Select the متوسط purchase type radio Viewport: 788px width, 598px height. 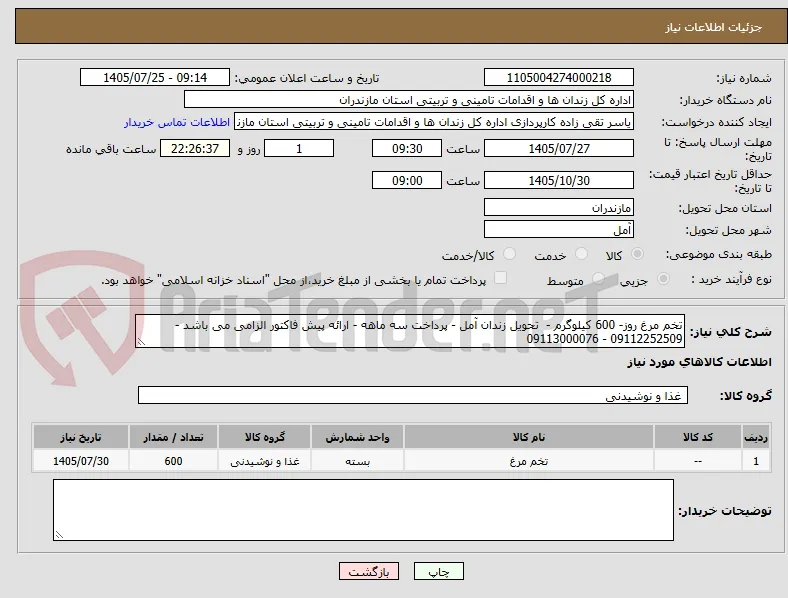click(598, 279)
